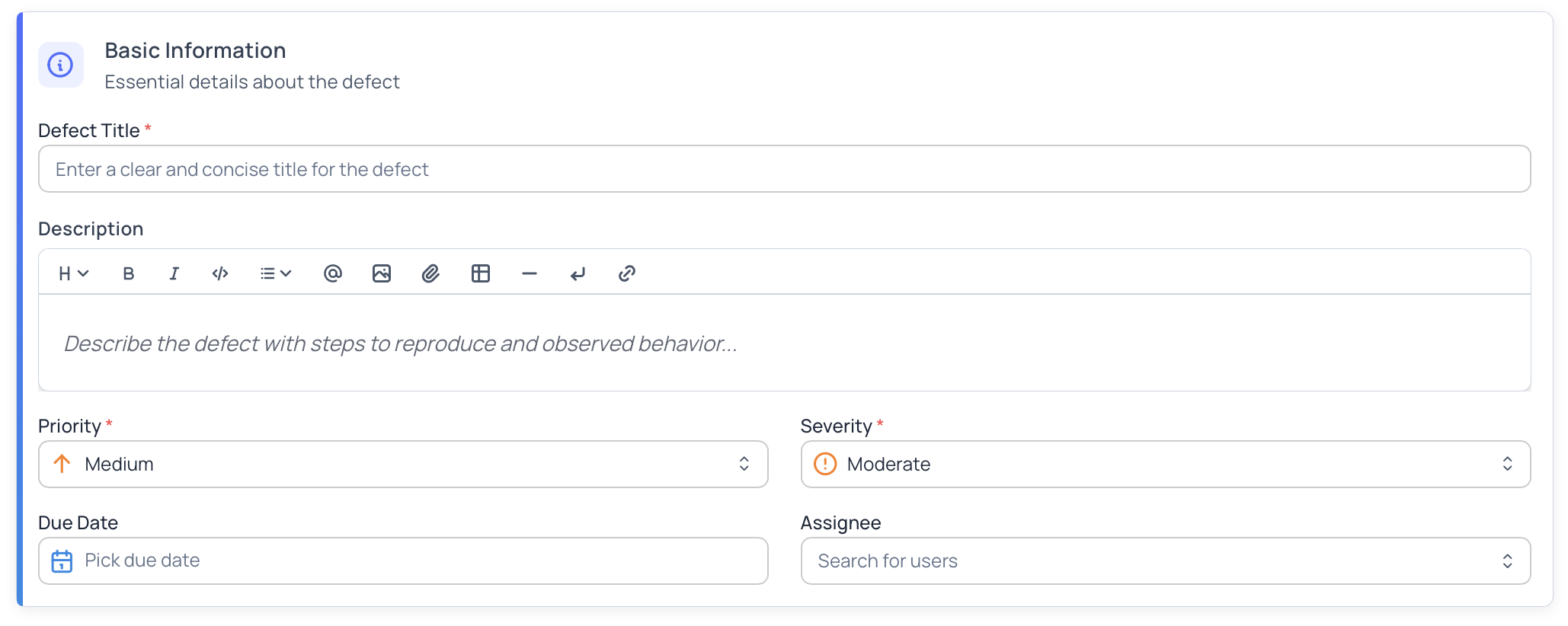Add a hyperlink using link icon

click(x=627, y=273)
